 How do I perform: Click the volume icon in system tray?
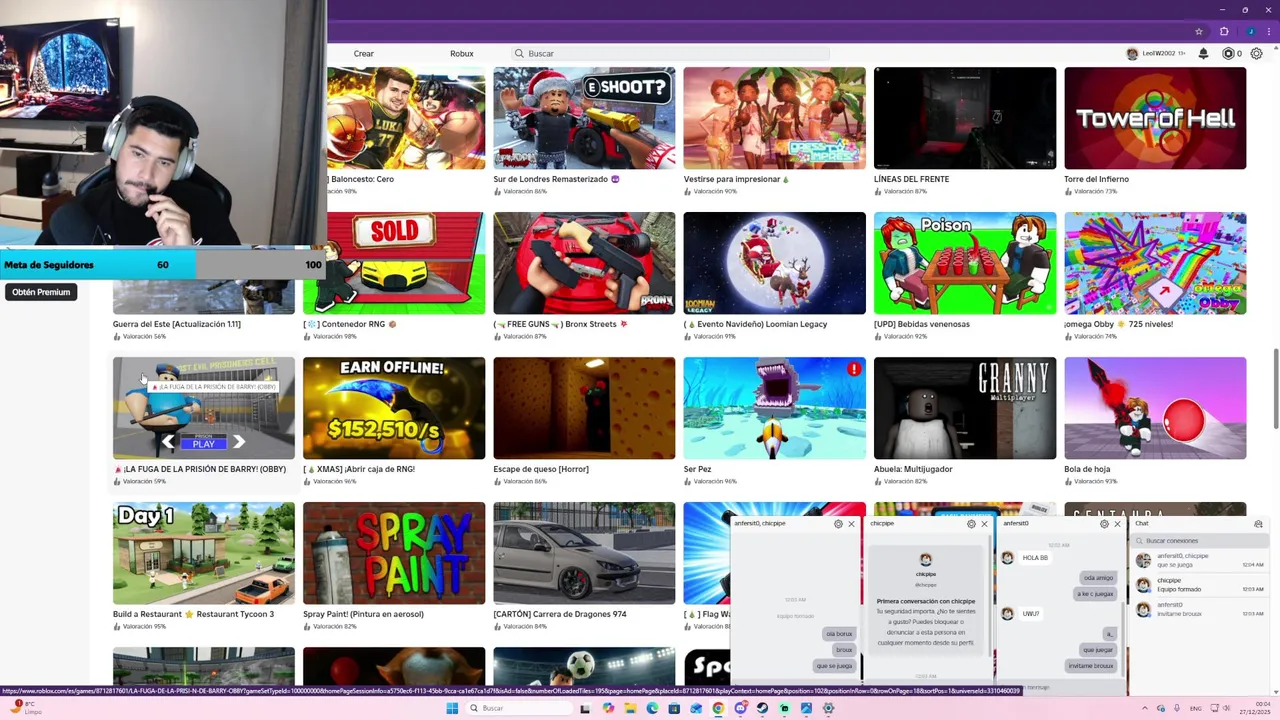1225,708
